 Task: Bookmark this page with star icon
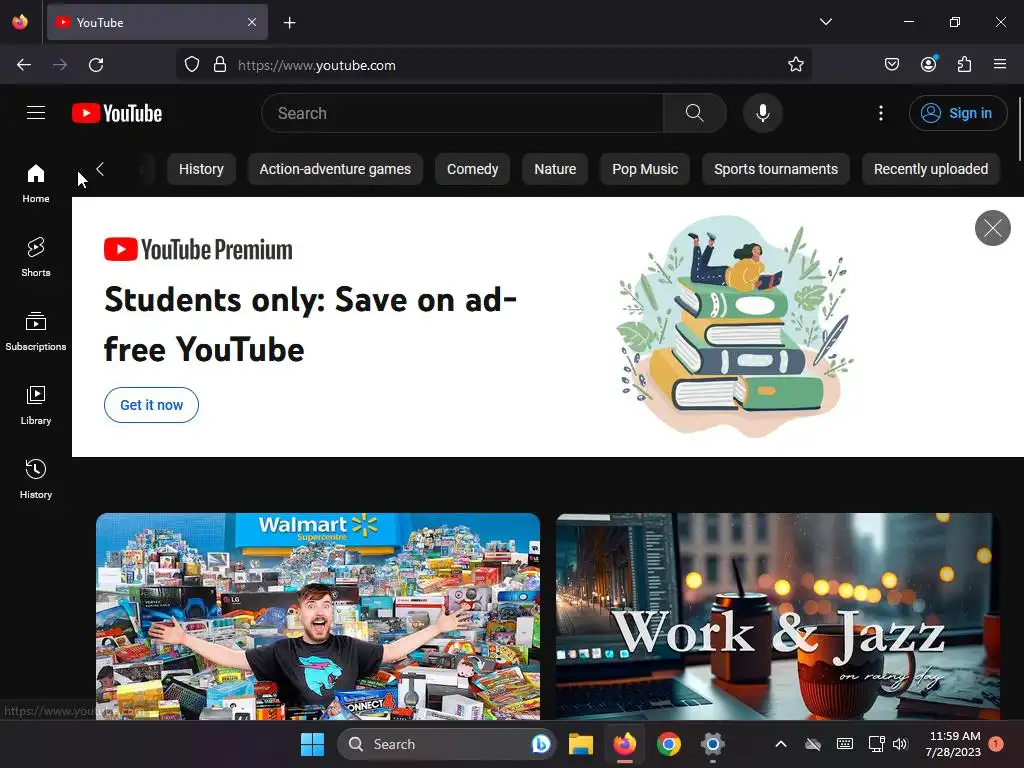pyautogui.click(x=795, y=65)
